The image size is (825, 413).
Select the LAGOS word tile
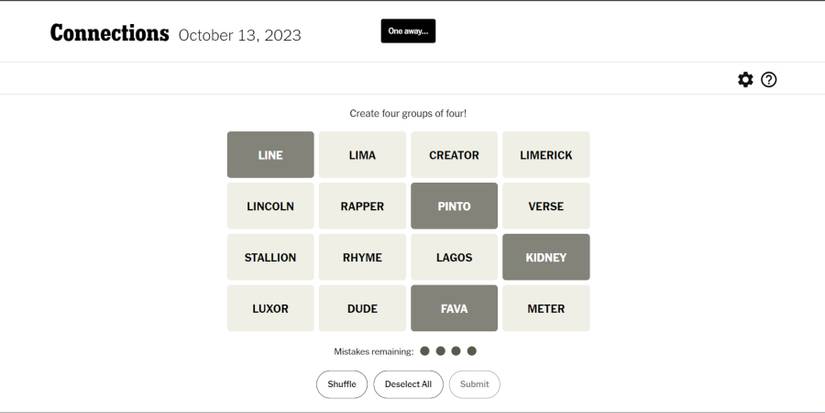tap(454, 257)
